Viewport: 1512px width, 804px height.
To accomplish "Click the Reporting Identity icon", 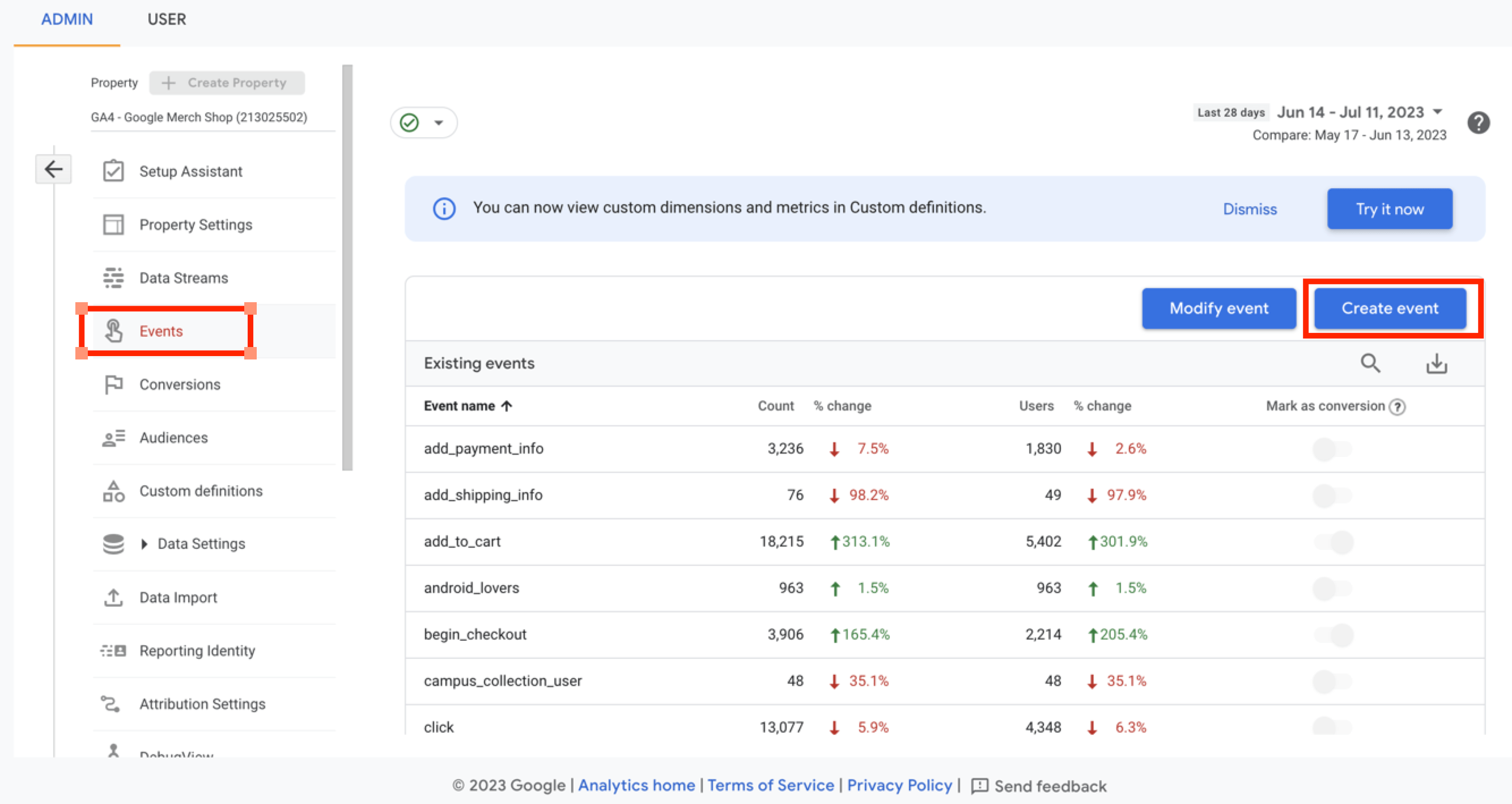I will pos(113,651).
